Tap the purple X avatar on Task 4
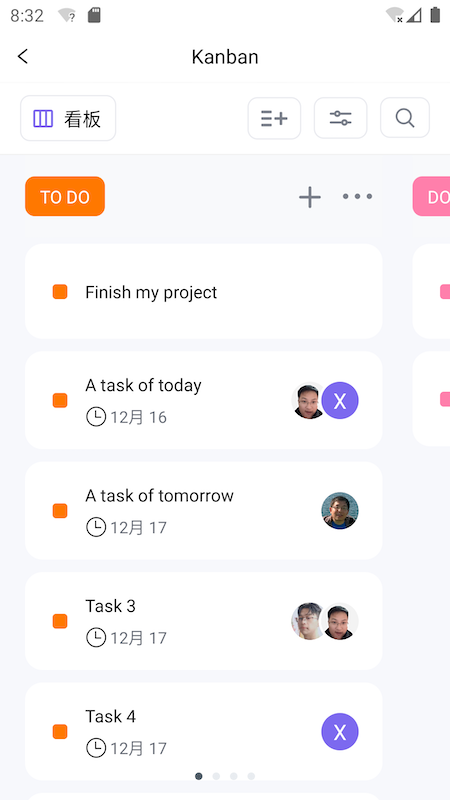This screenshot has height=800, width=450. pos(340,732)
